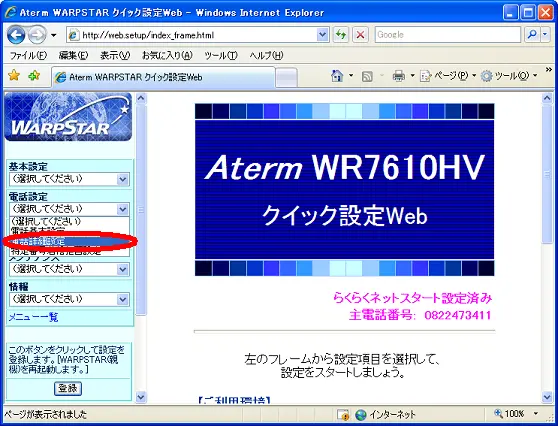Click the IE icon in the title bar

pyautogui.click(x=10, y=12)
